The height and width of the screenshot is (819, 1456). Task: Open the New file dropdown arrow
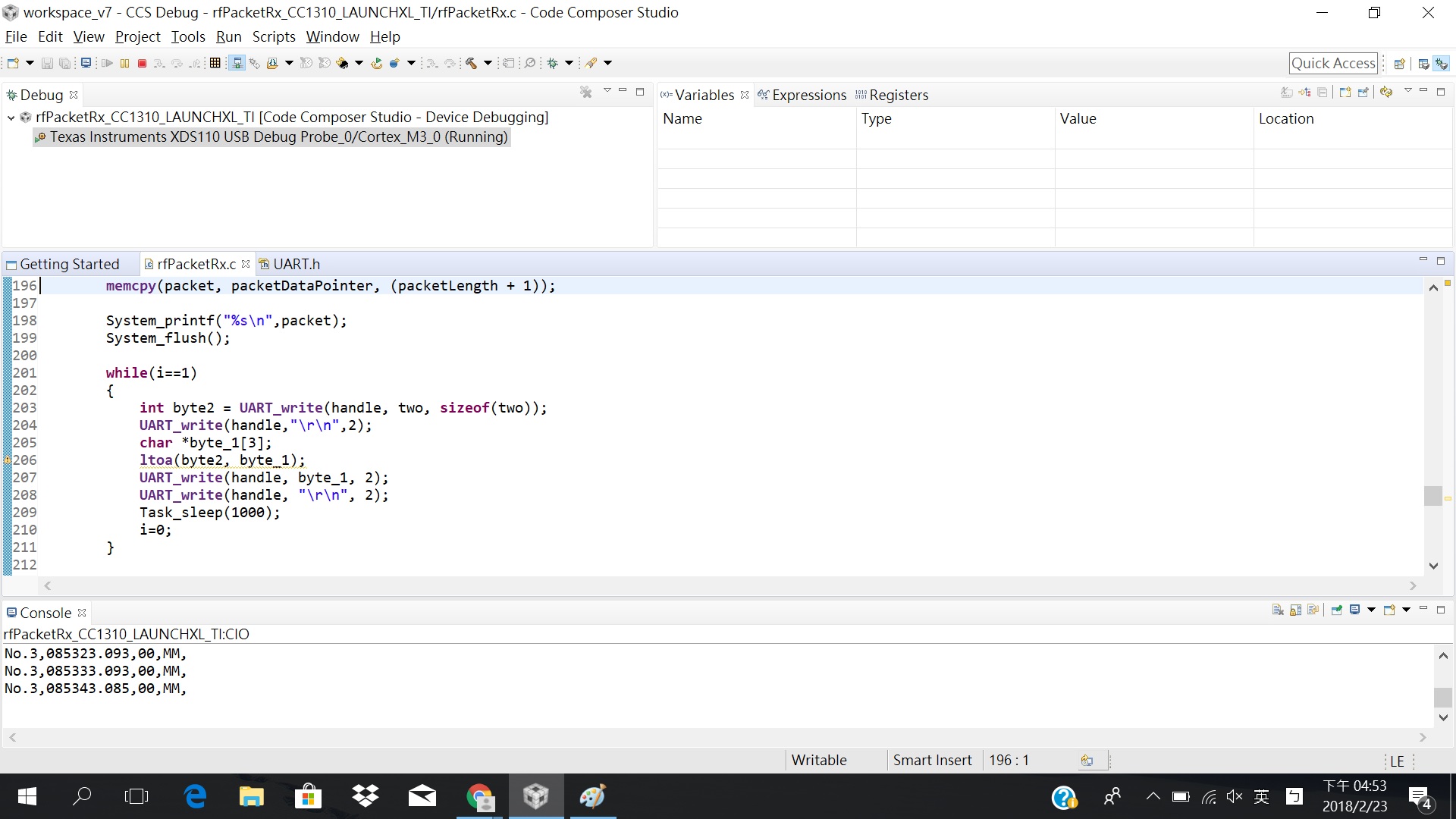30,63
